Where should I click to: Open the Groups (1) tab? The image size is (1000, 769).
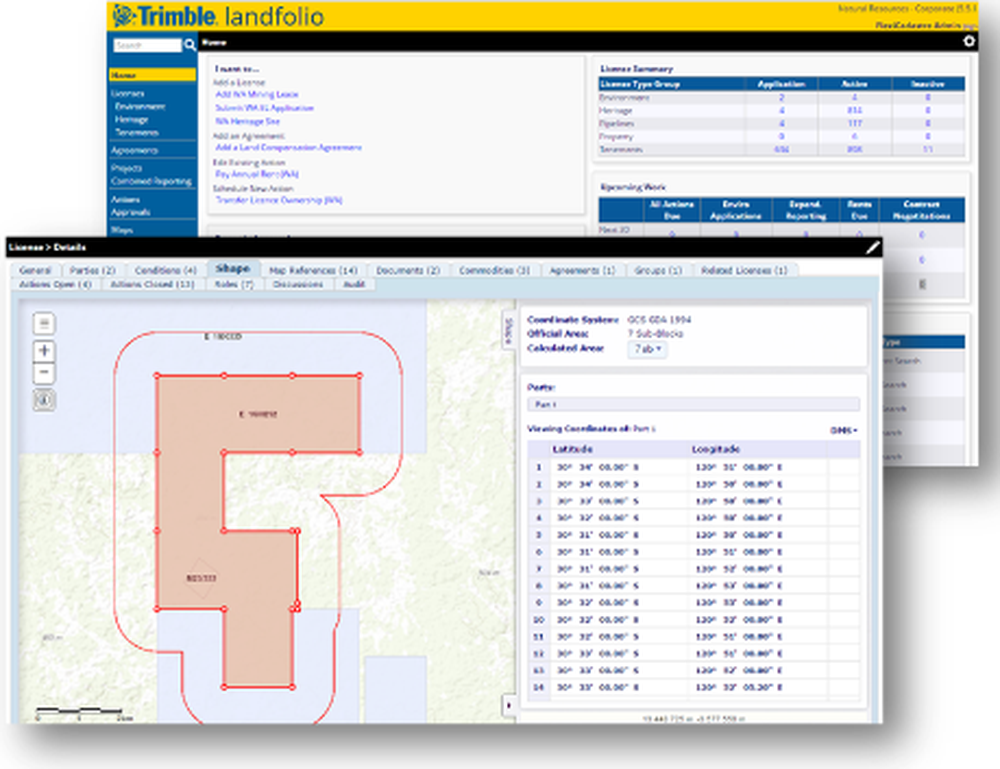[658, 270]
